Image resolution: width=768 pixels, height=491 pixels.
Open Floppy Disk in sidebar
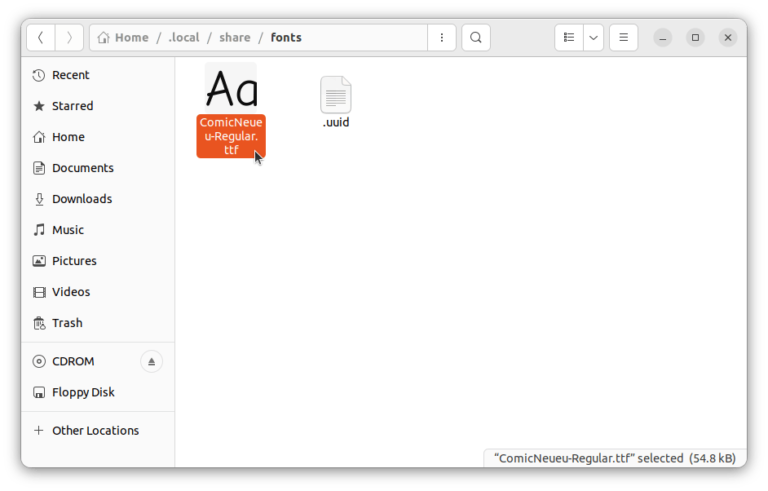tap(83, 393)
